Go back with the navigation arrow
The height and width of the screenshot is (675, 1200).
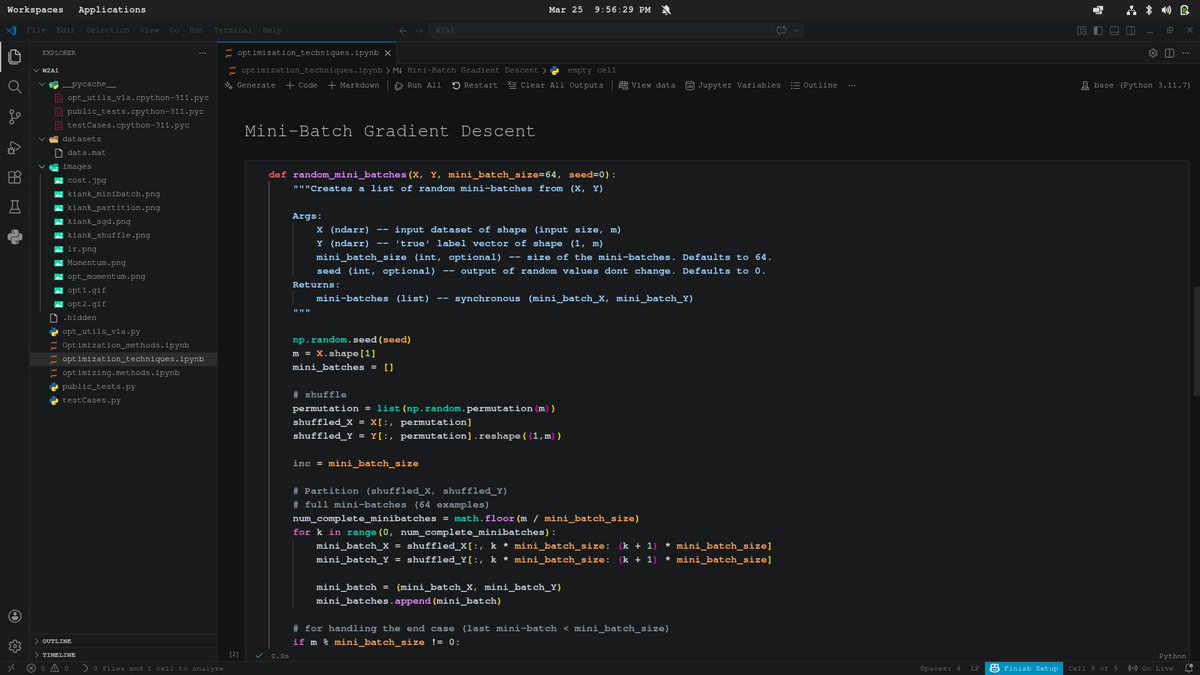pyautogui.click(x=402, y=31)
